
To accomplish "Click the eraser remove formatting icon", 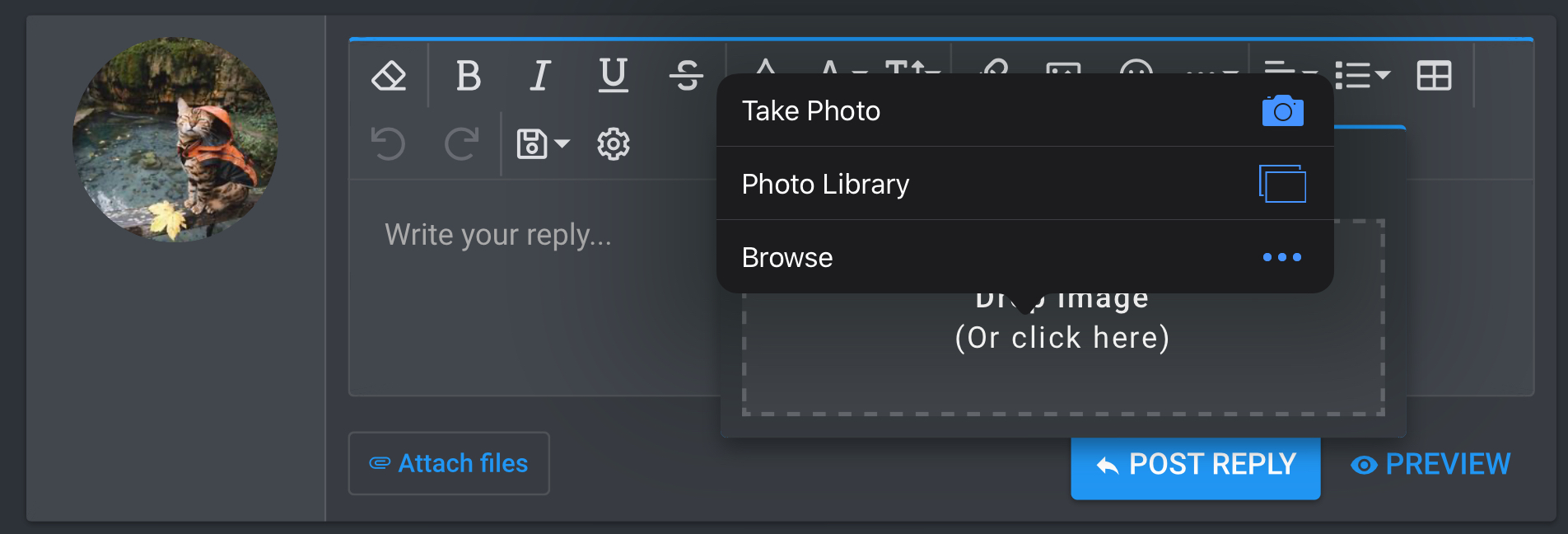I will point(389,76).
